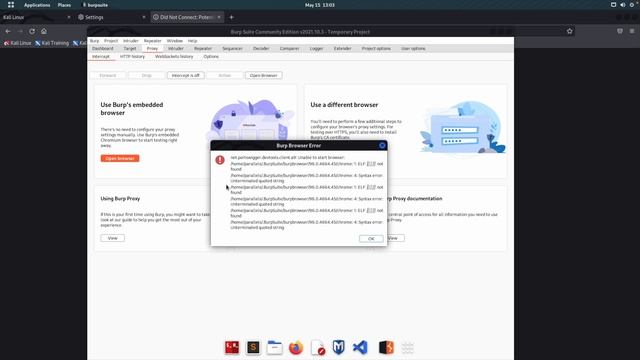Open the Kali Training bookmark
Image resolution: width=640 pixels, height=360 pixels.
click(x=52, y=43)
